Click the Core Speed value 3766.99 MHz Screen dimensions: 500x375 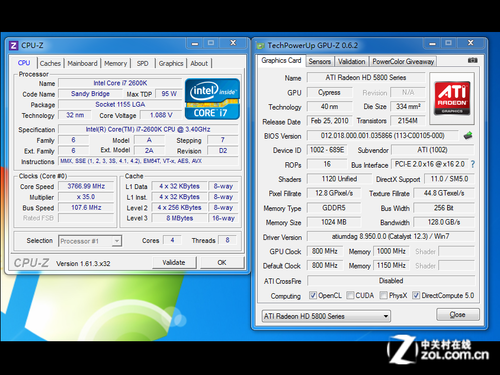coord(86,186)
